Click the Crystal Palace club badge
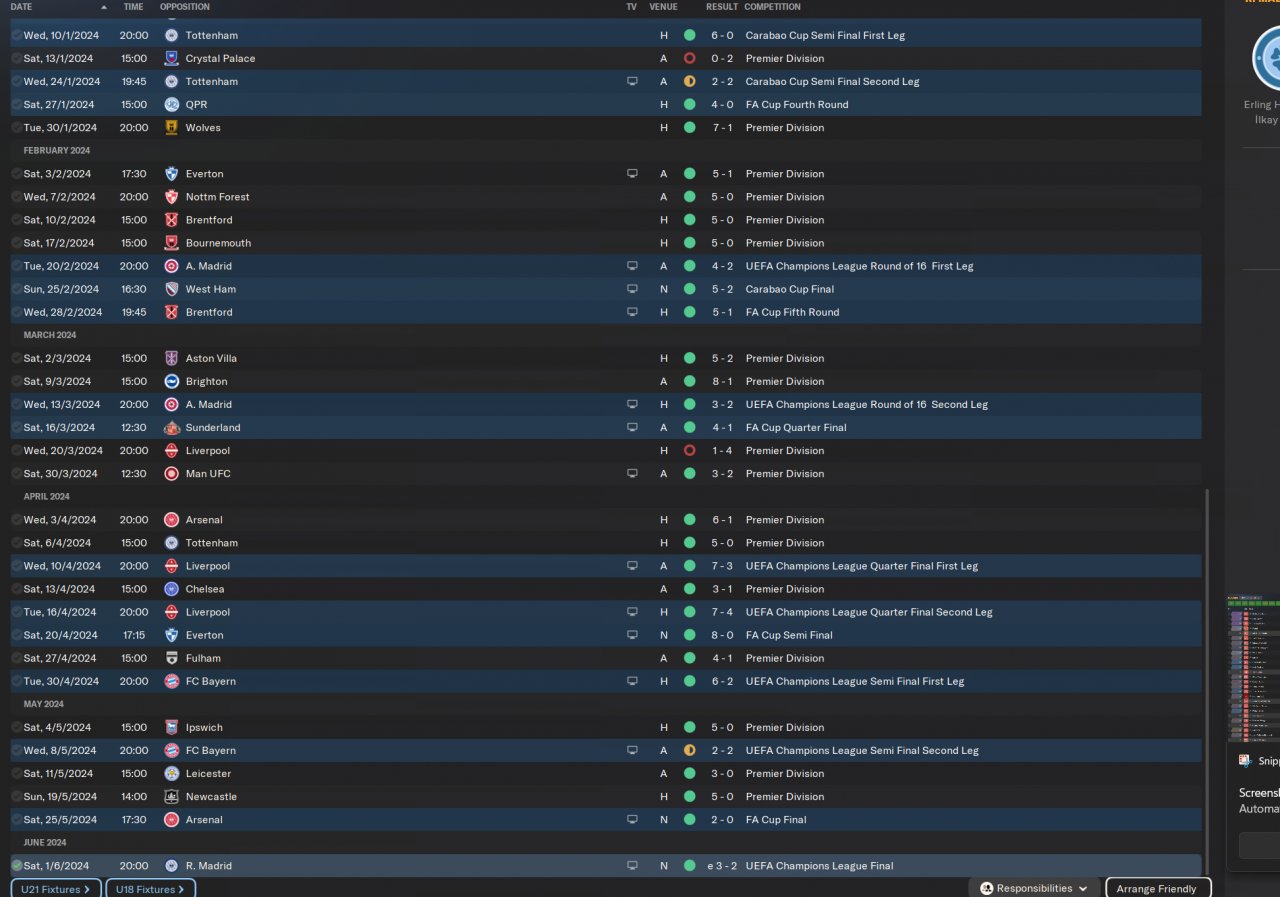The width and height of the screenshot is (1280, 897). click(171, 58)
